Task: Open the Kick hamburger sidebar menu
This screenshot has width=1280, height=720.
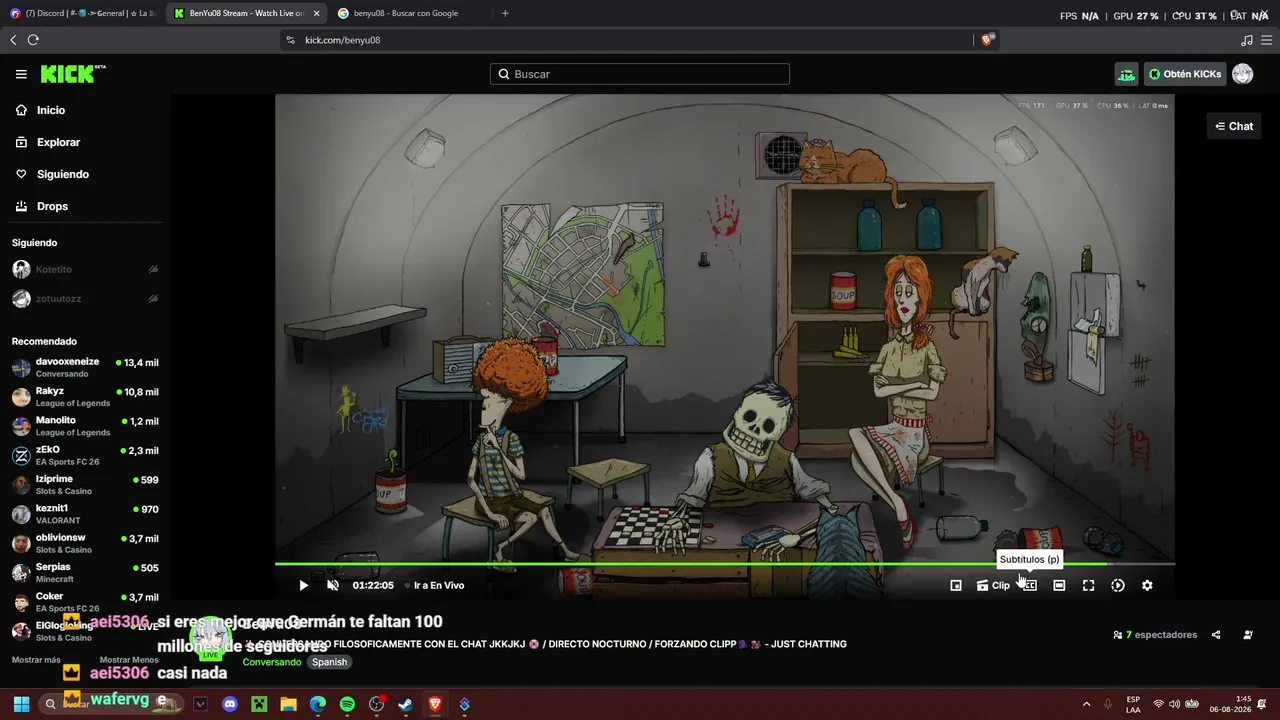Action: [x=21, y=74]
